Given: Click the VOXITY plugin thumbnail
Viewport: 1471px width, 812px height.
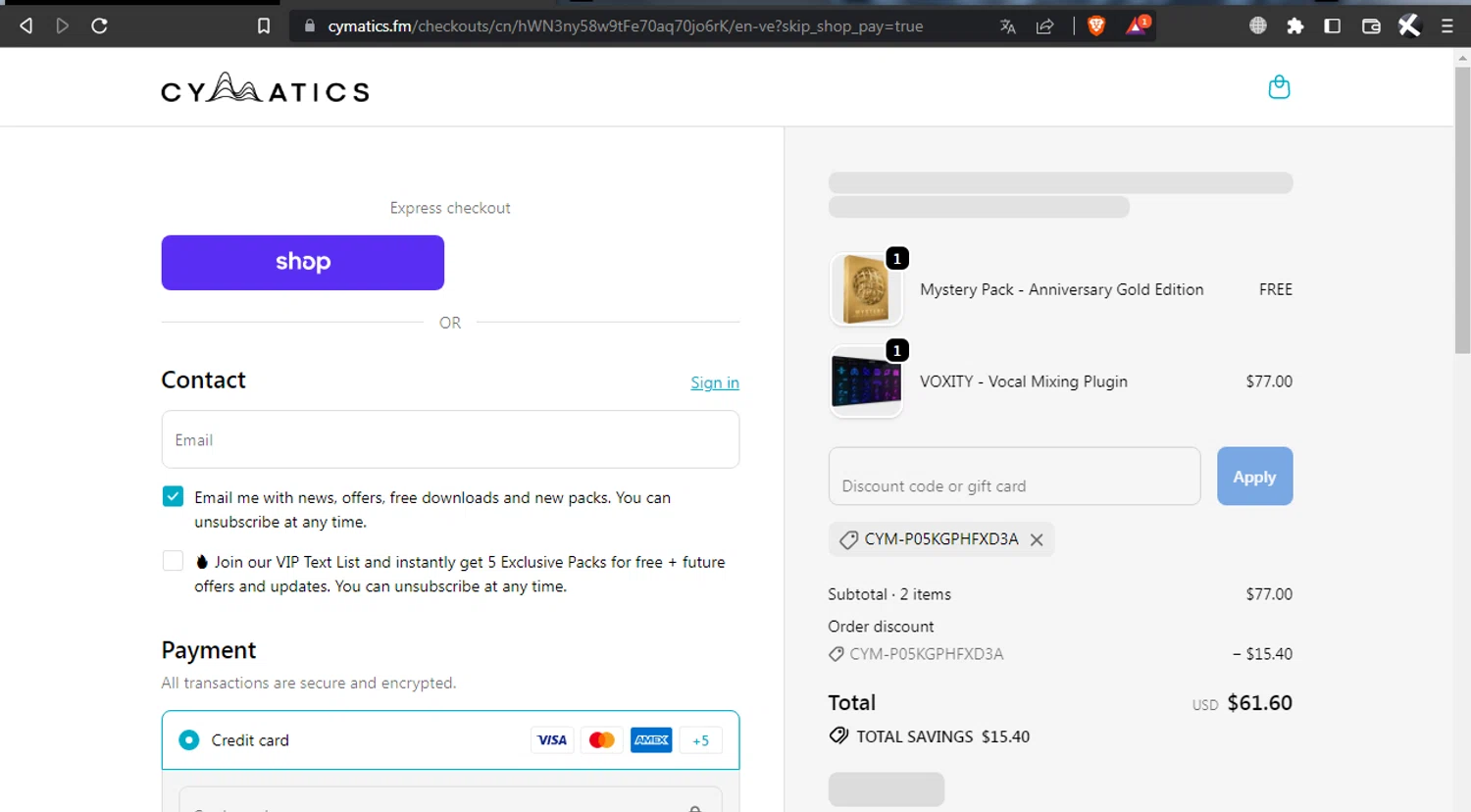Looking at the screenshot, I should (866, 381).
